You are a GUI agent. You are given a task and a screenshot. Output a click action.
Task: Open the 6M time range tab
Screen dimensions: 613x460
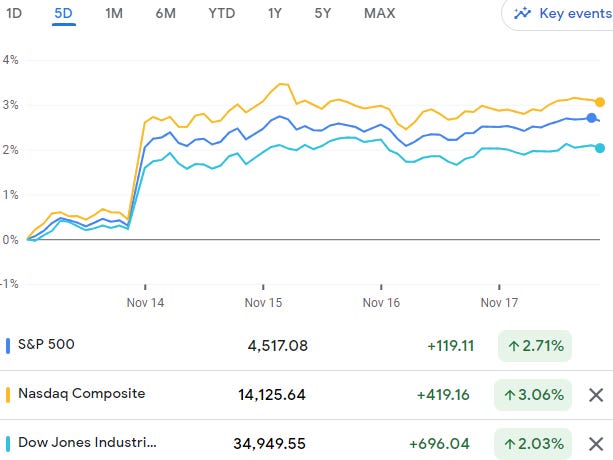(166, 13)
